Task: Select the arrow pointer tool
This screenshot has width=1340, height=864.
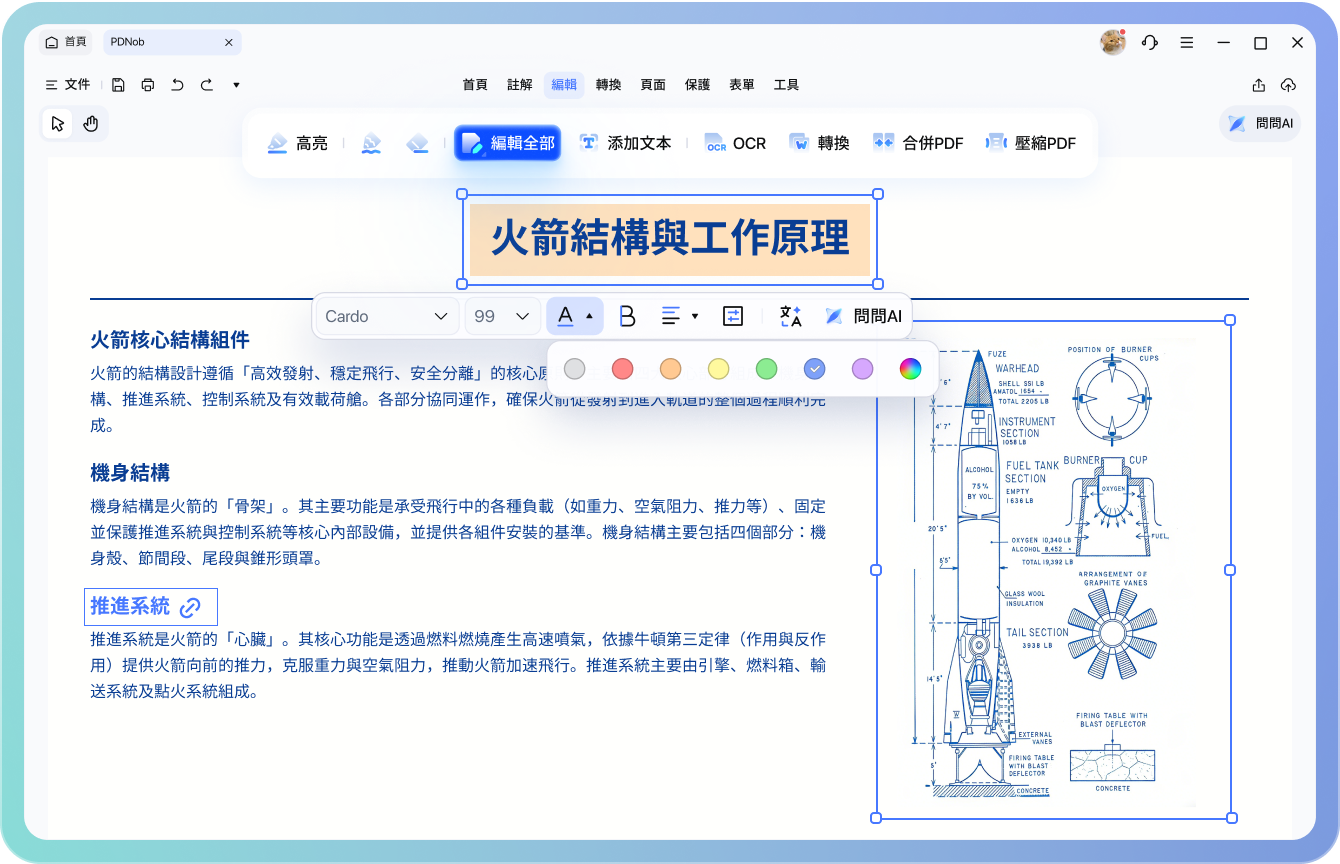Action: [x=57, y=124]
